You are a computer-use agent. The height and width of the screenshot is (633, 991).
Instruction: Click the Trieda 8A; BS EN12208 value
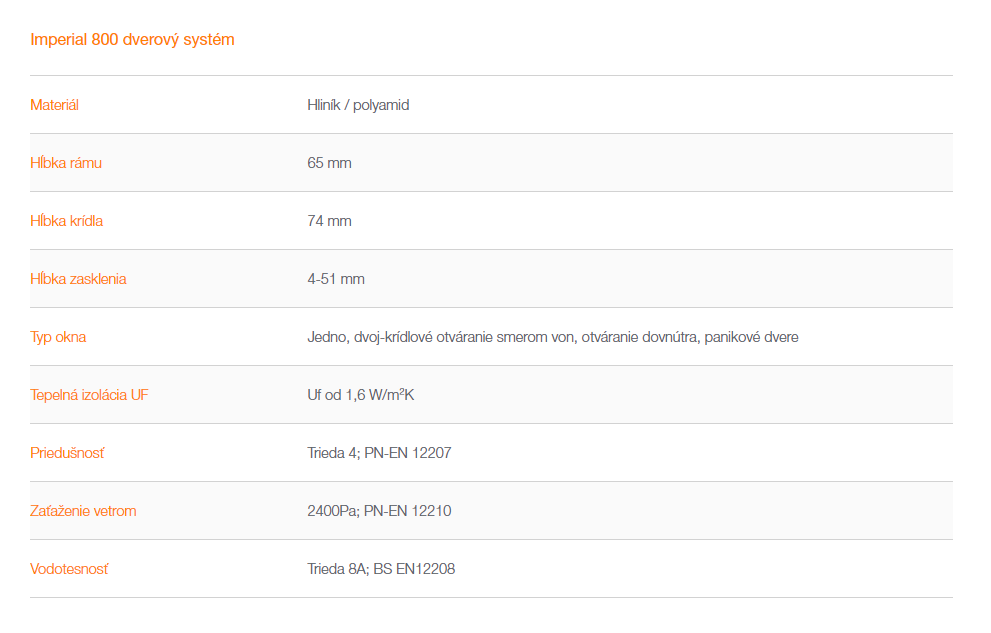tap(381, 569)
